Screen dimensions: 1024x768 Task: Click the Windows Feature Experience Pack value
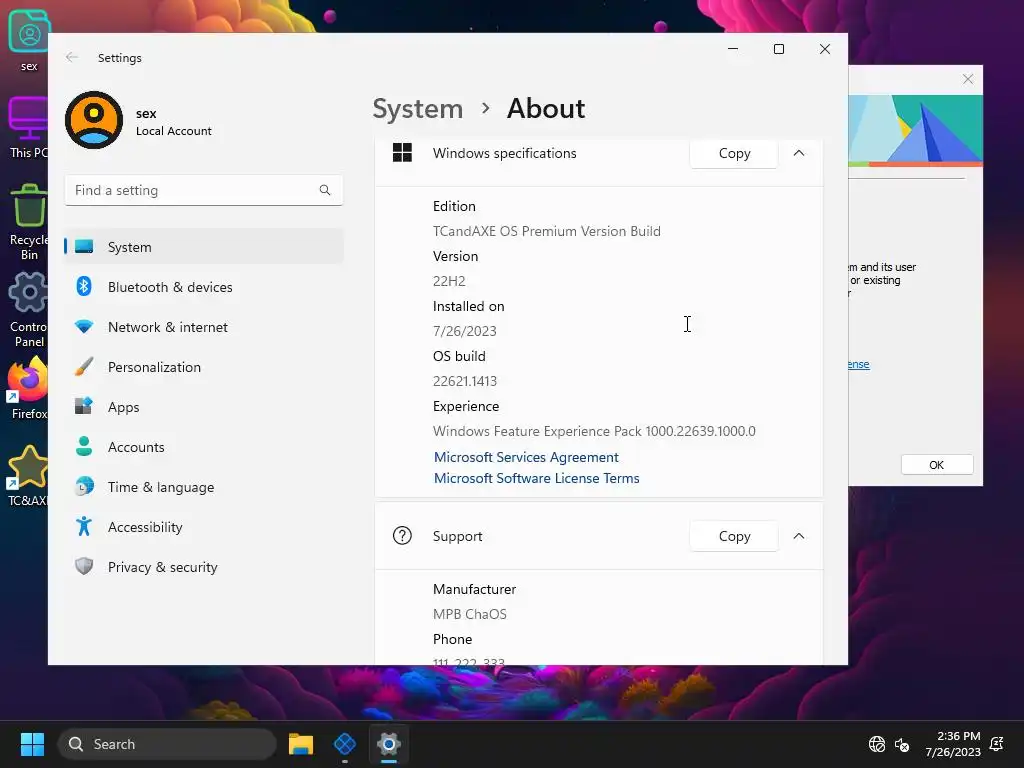(594, 431)
